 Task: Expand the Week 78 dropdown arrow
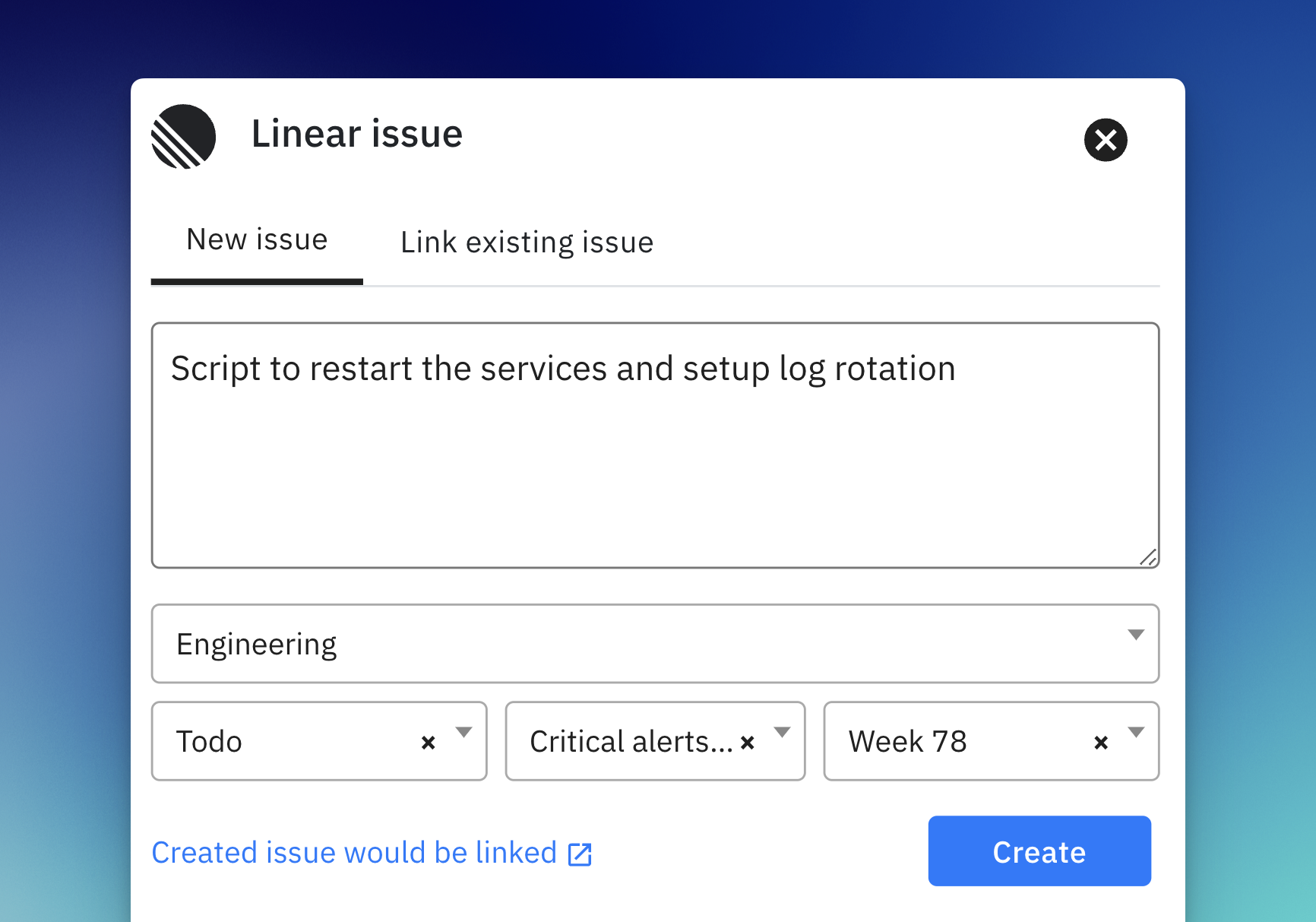1136,732
